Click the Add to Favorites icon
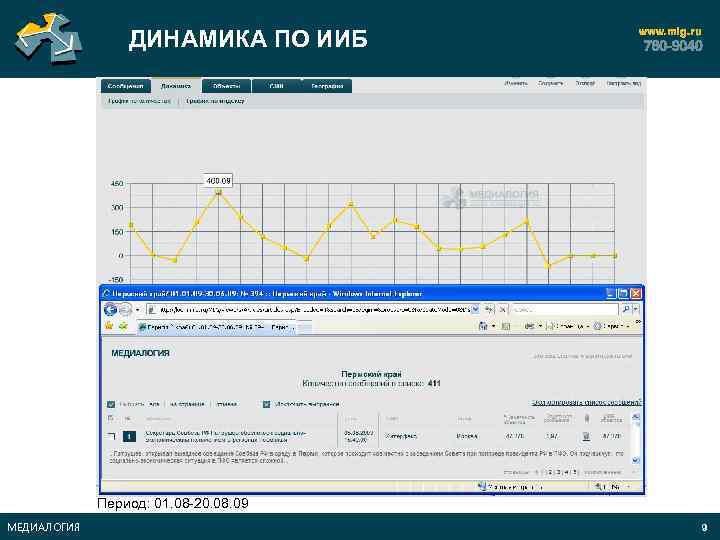The width and height of the screenshot is (720, 540). (123, 326)
